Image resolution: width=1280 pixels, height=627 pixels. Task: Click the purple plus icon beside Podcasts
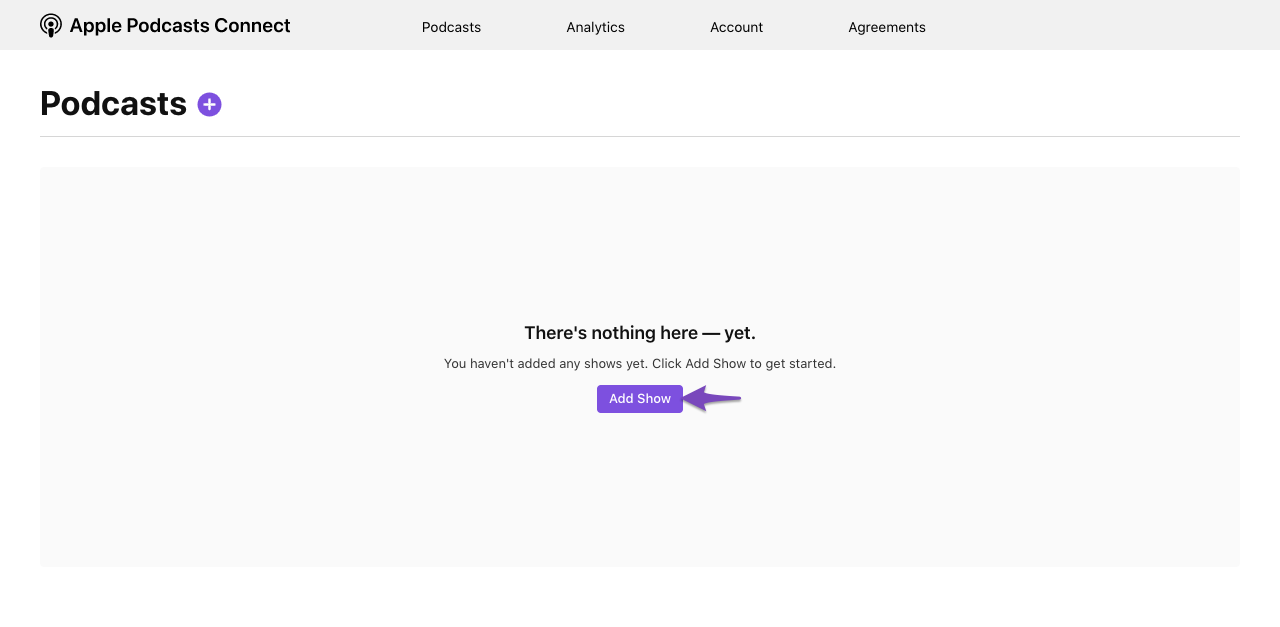[209, 104]
